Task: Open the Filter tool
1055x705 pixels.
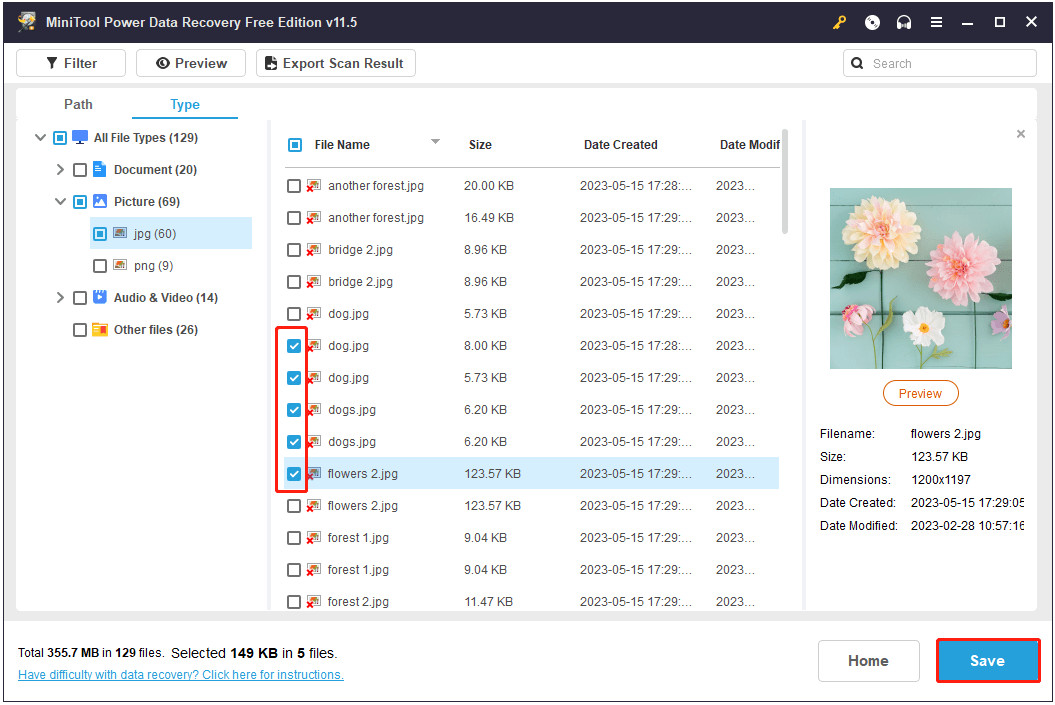Action: coord(71,63)
